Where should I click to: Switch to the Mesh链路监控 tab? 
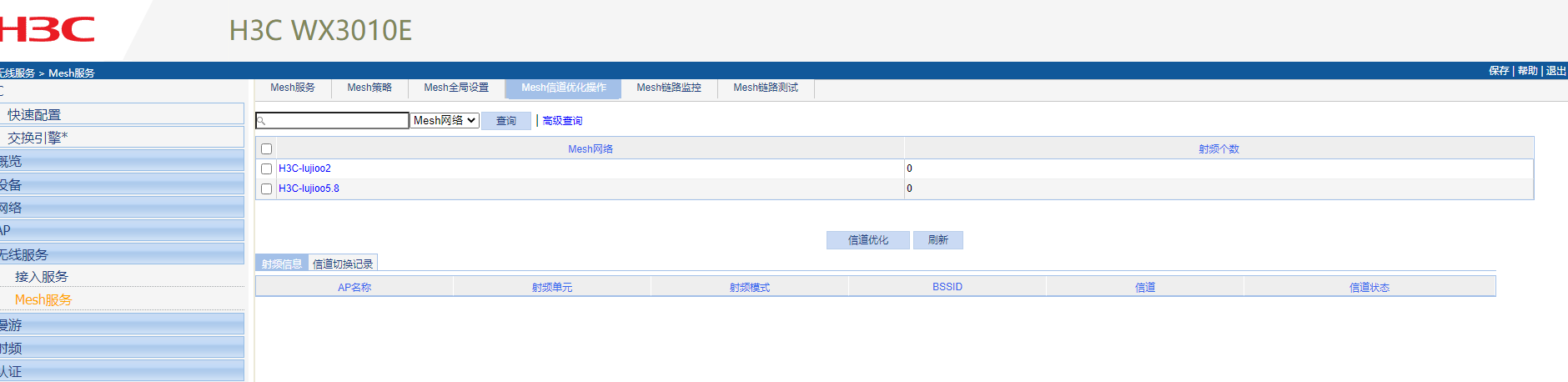[x=669, y=88]
